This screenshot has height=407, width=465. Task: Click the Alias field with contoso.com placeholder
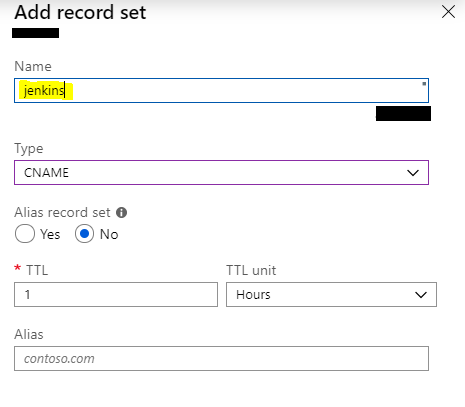pos(221,359)
